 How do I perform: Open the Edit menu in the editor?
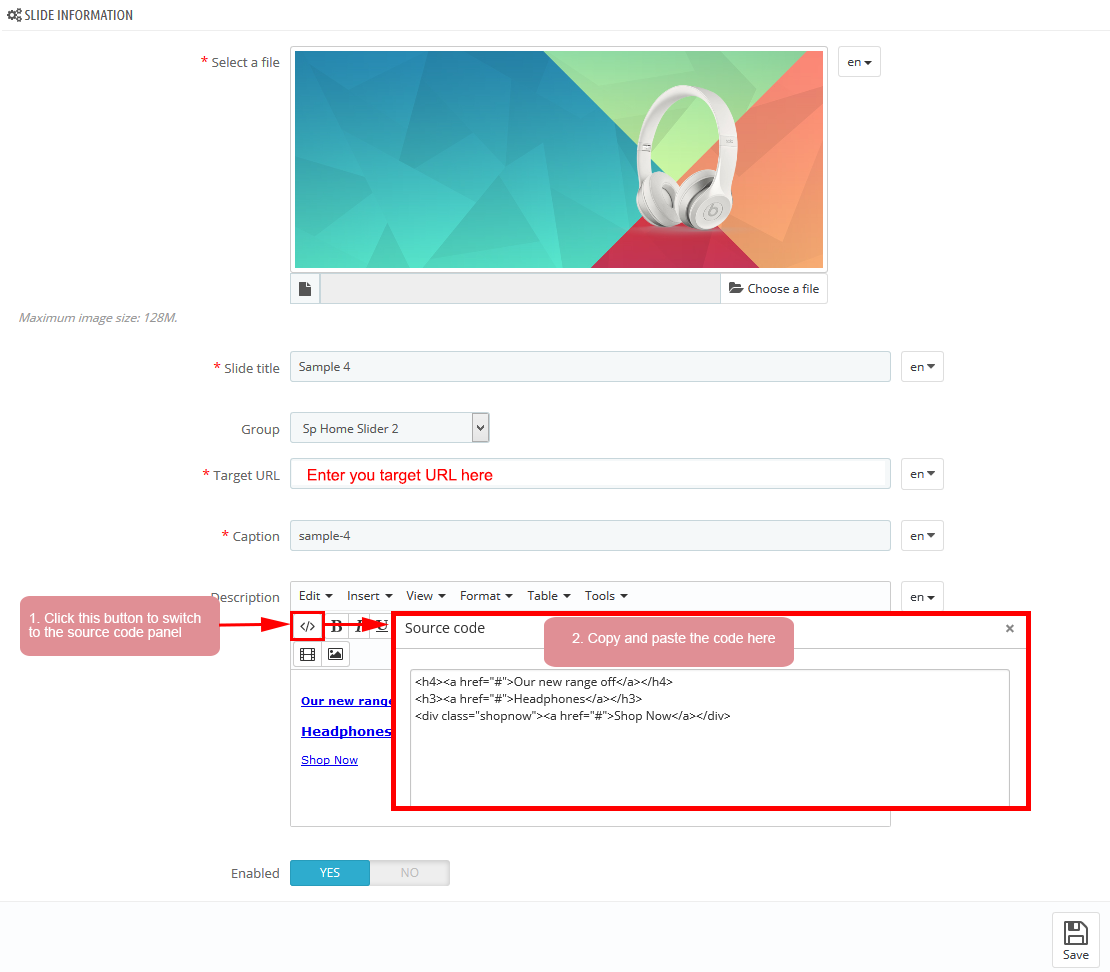[x=316, y=596]
